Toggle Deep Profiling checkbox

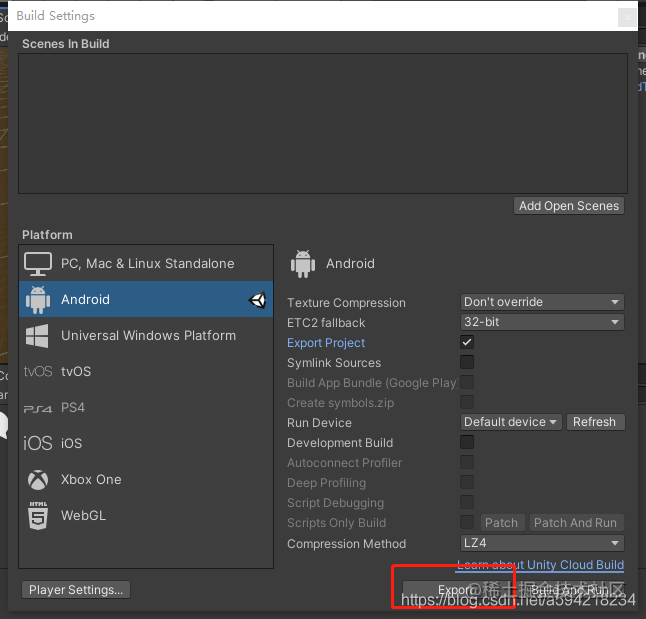click(467, 482)
